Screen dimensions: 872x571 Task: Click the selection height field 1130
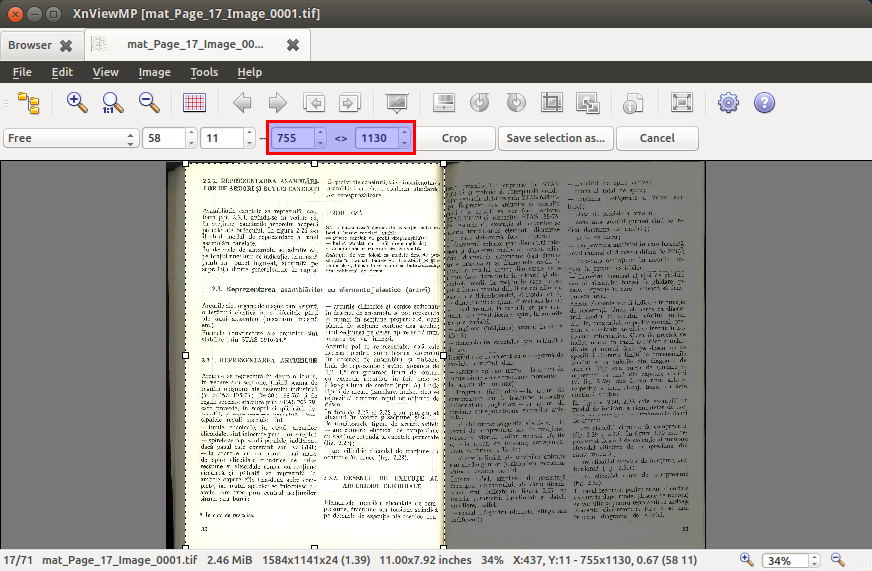coord(378,138)
